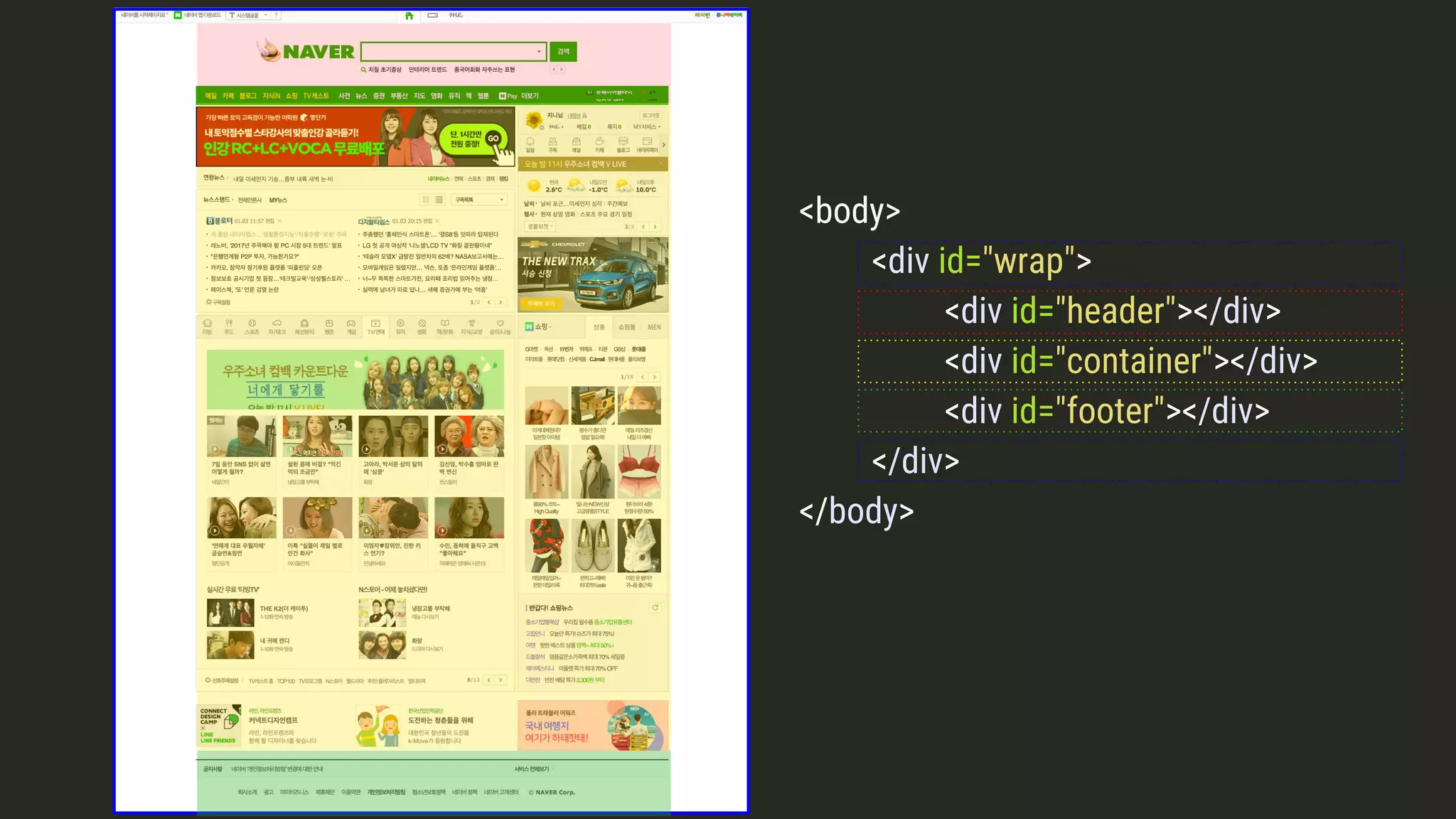Open 지식iN in green navigation bar
The width and height of the screenshot is (1456, 819).
tap(271, 96)
